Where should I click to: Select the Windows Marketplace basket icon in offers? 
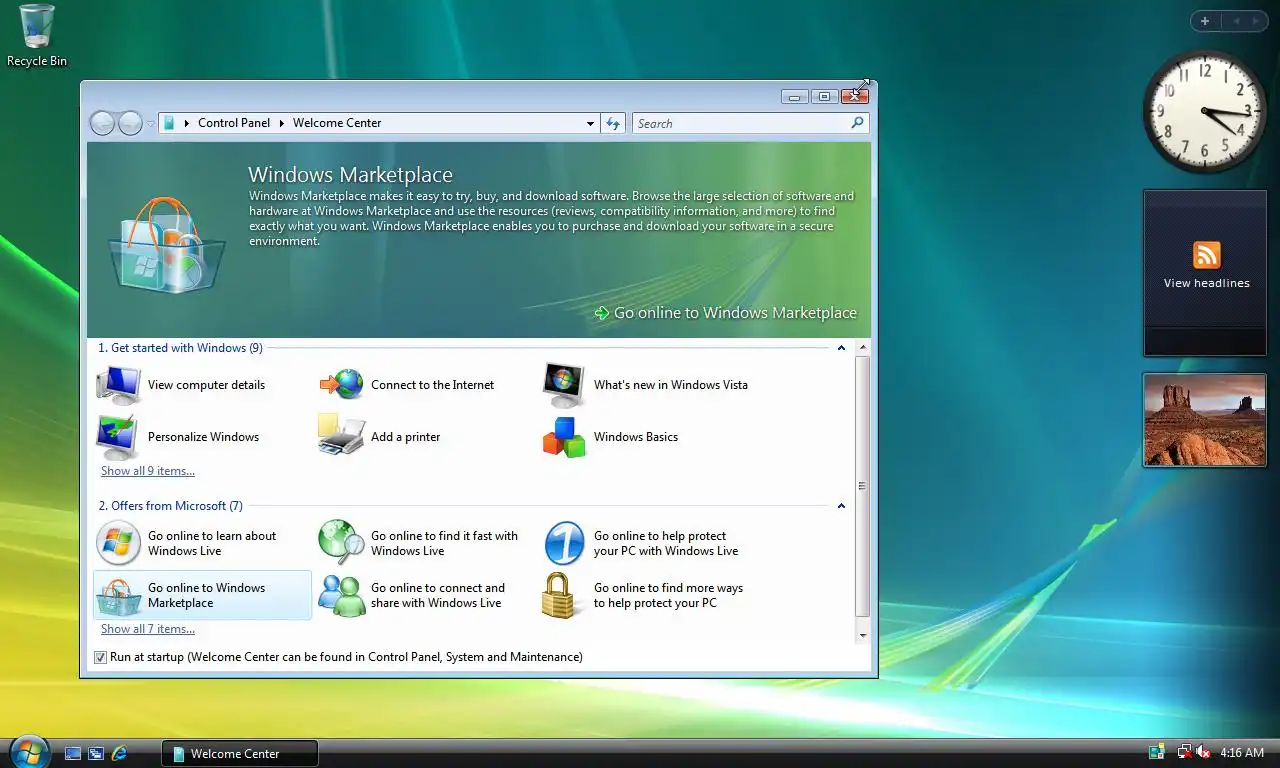(118, 596)
